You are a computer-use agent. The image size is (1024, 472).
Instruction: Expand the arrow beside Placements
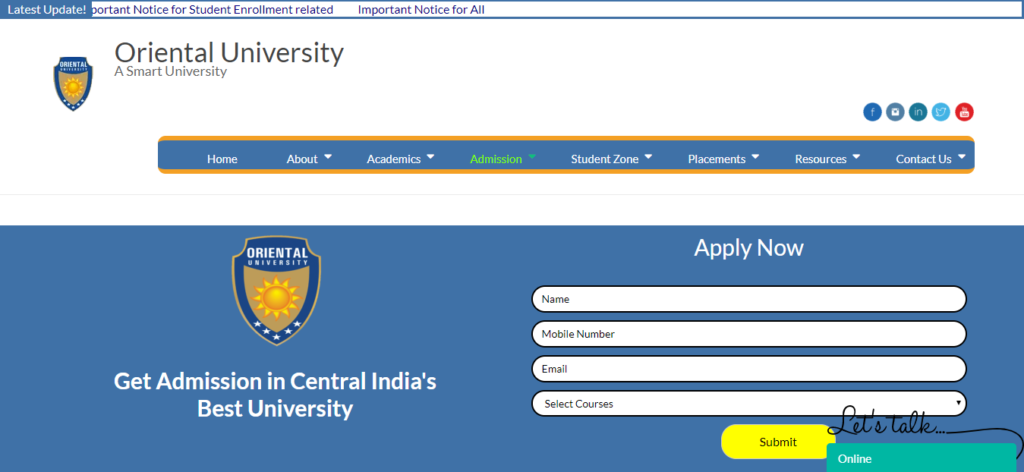[x=755, y=157]
